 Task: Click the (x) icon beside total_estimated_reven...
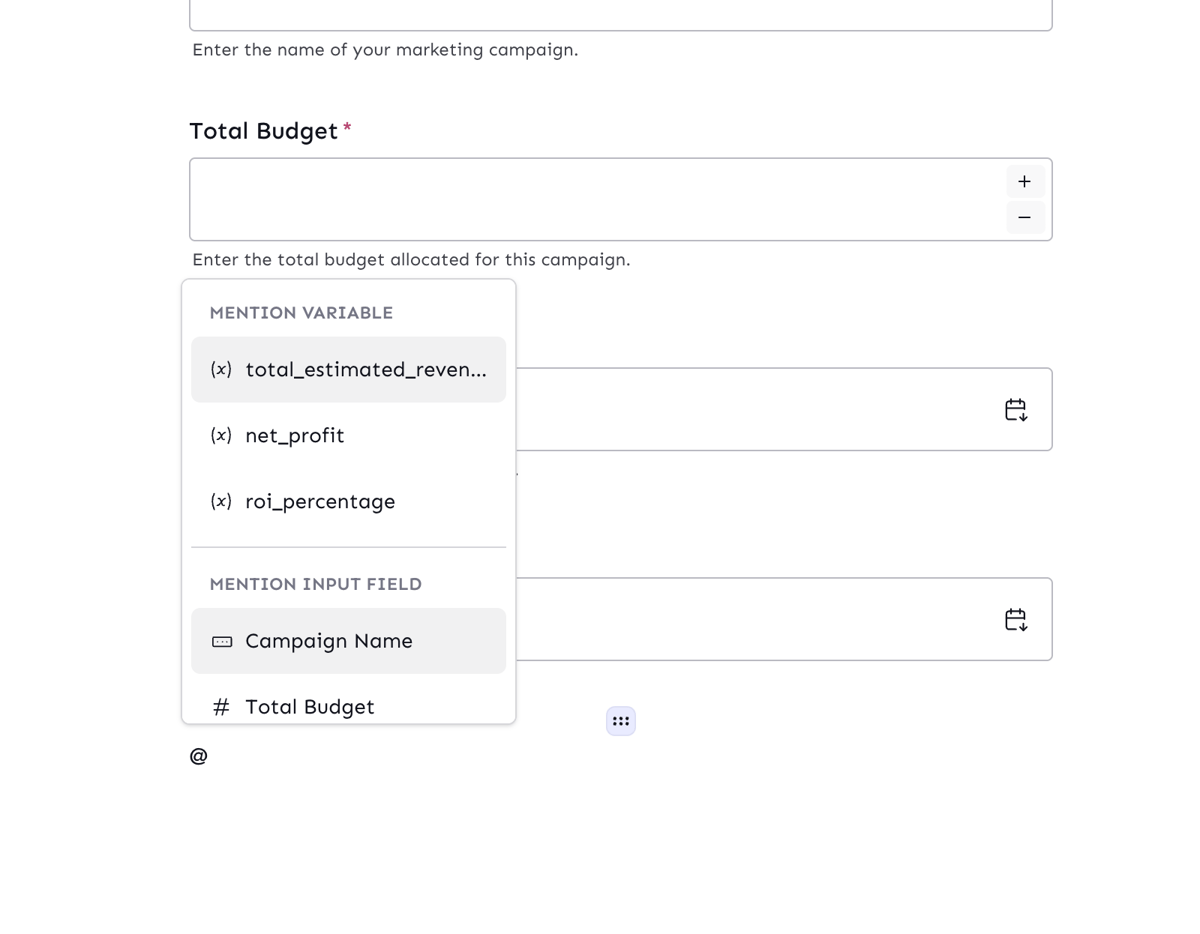click(221, 370)
